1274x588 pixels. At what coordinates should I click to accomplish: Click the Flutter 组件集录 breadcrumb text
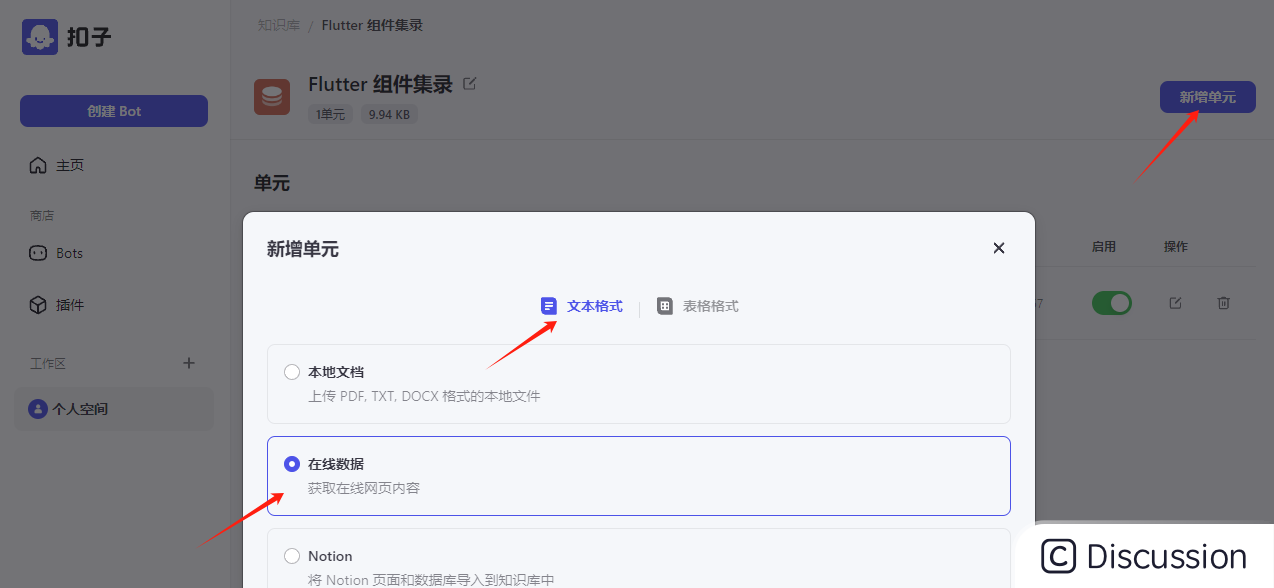[372, 25]
